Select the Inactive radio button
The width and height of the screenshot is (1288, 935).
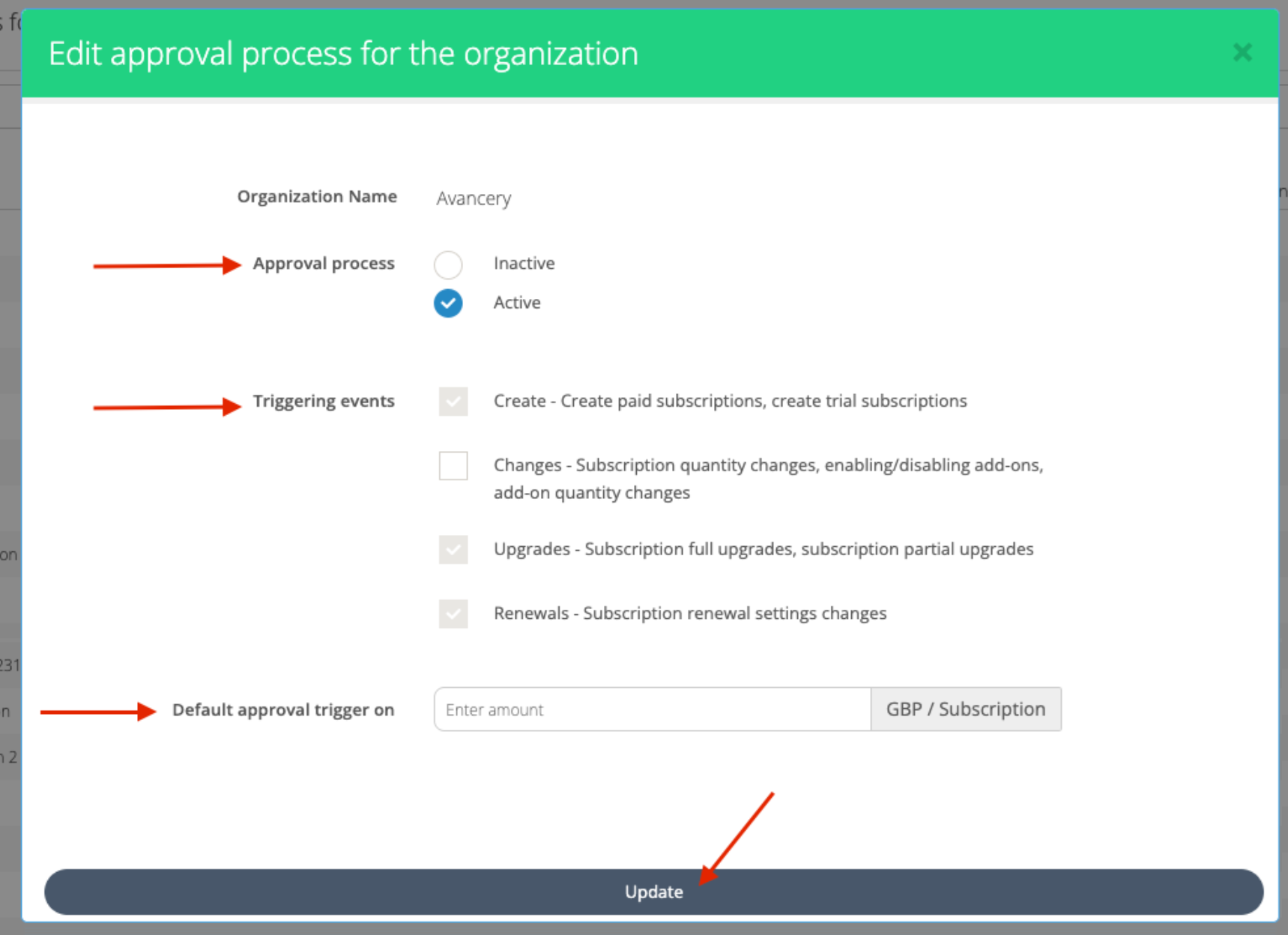point(448,264)
